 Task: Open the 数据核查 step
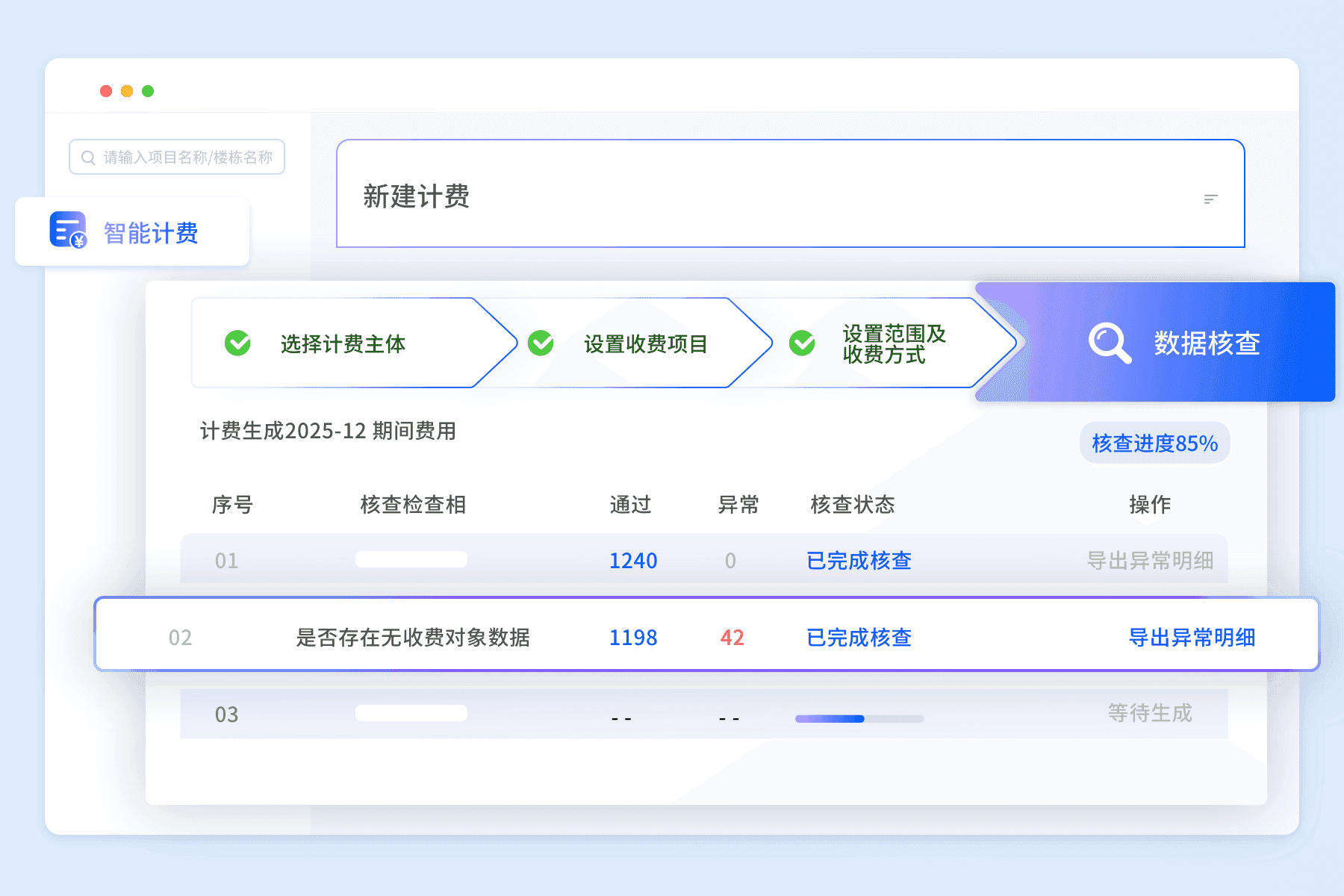coord(1155,342)
